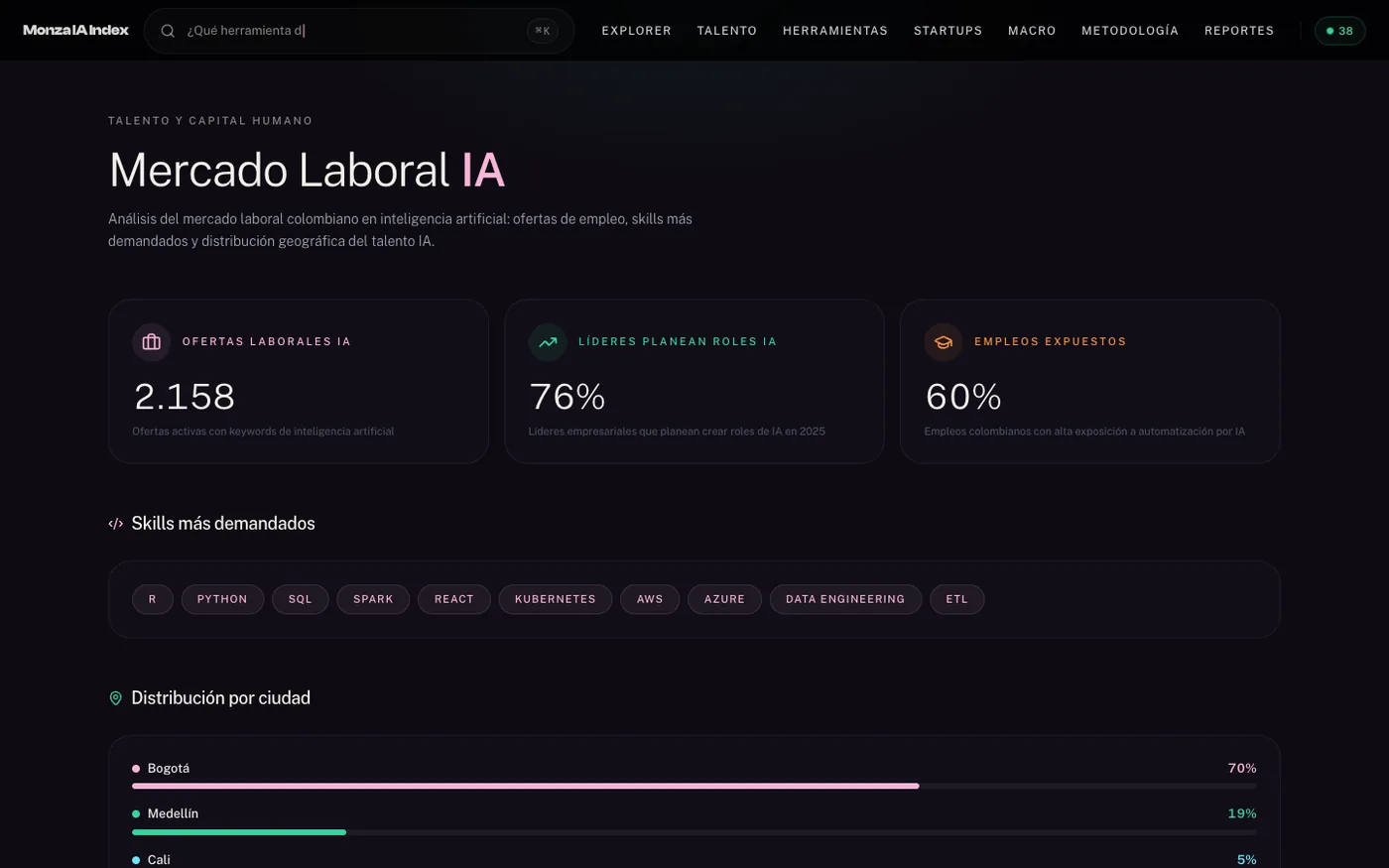Click the 60% exposed jobs statistic
This screenshot has height=868, width=1389.
point(963,397)
